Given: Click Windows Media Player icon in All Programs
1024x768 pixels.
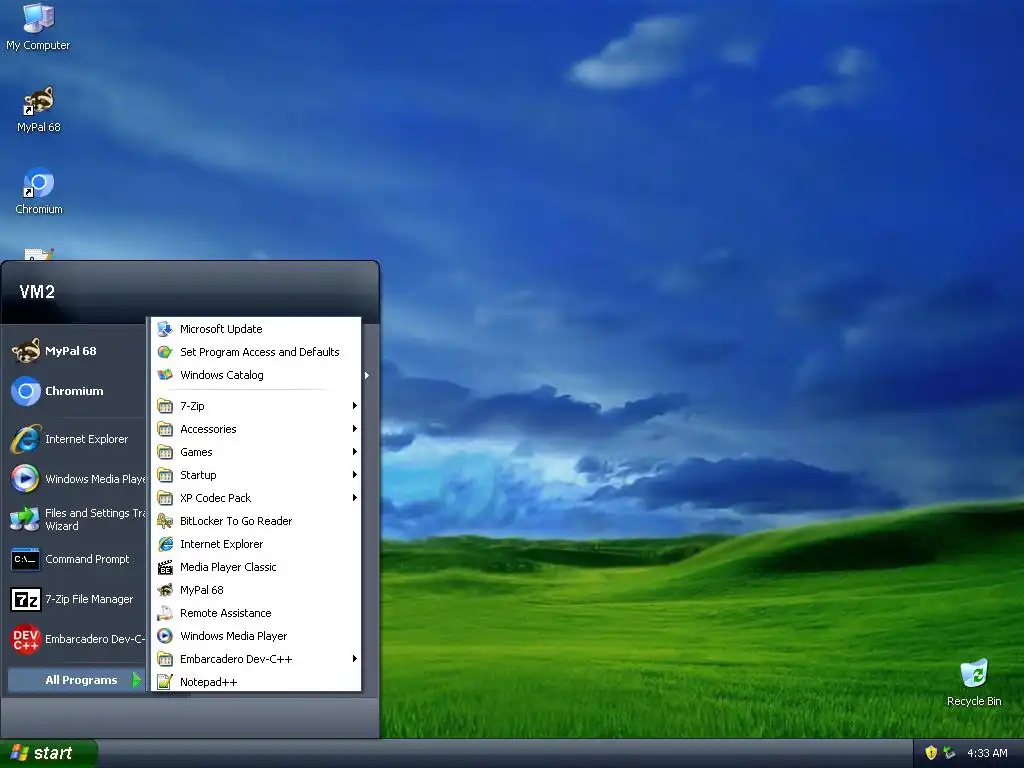Looking at the screenshot, I should coord(165,636).
